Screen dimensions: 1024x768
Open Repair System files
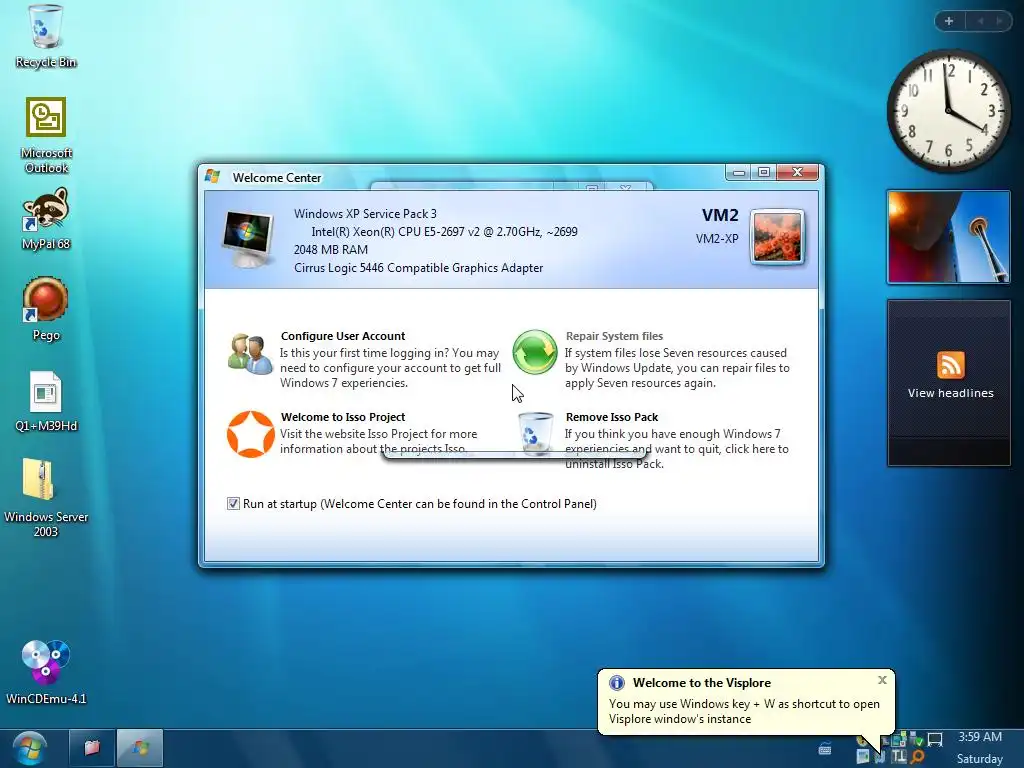coord(614,336)
